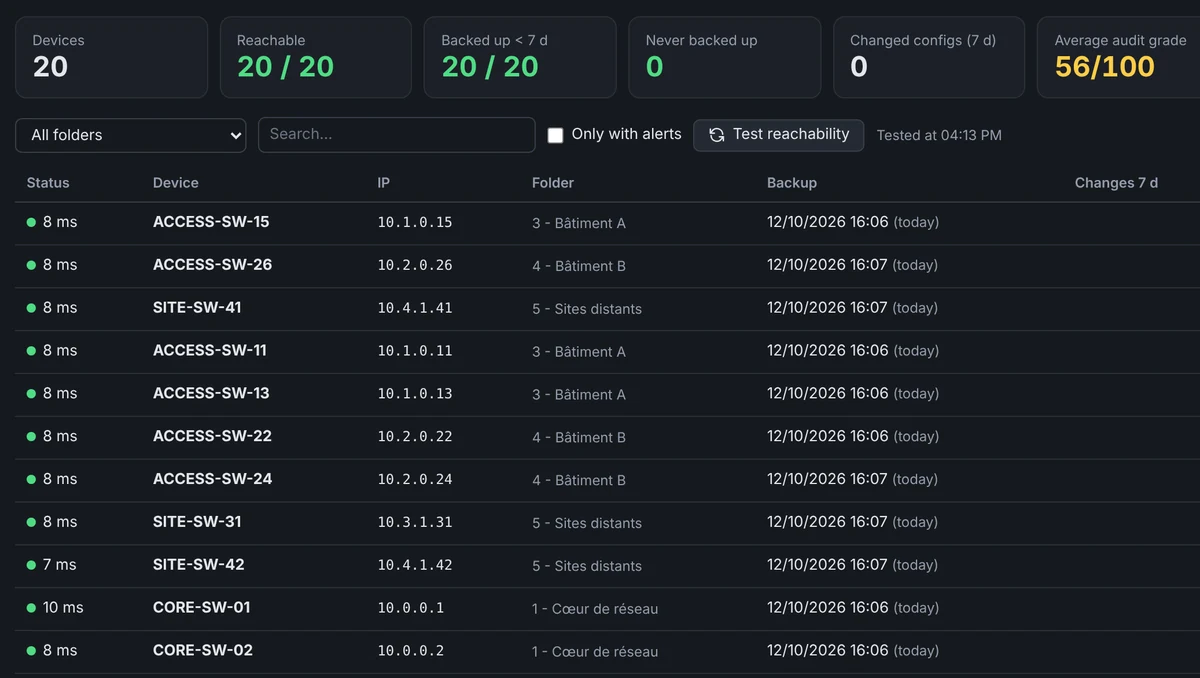
Task: Sort by the Folder column header
Action: tap(553, 183)
